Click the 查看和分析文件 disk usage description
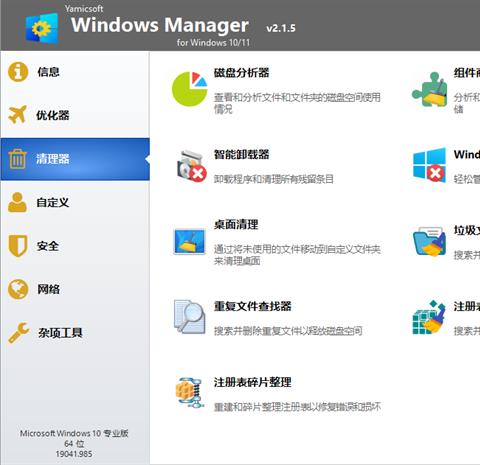Image resolution: width=480 pixels, height=465 pixels. (x=297, y=103)
